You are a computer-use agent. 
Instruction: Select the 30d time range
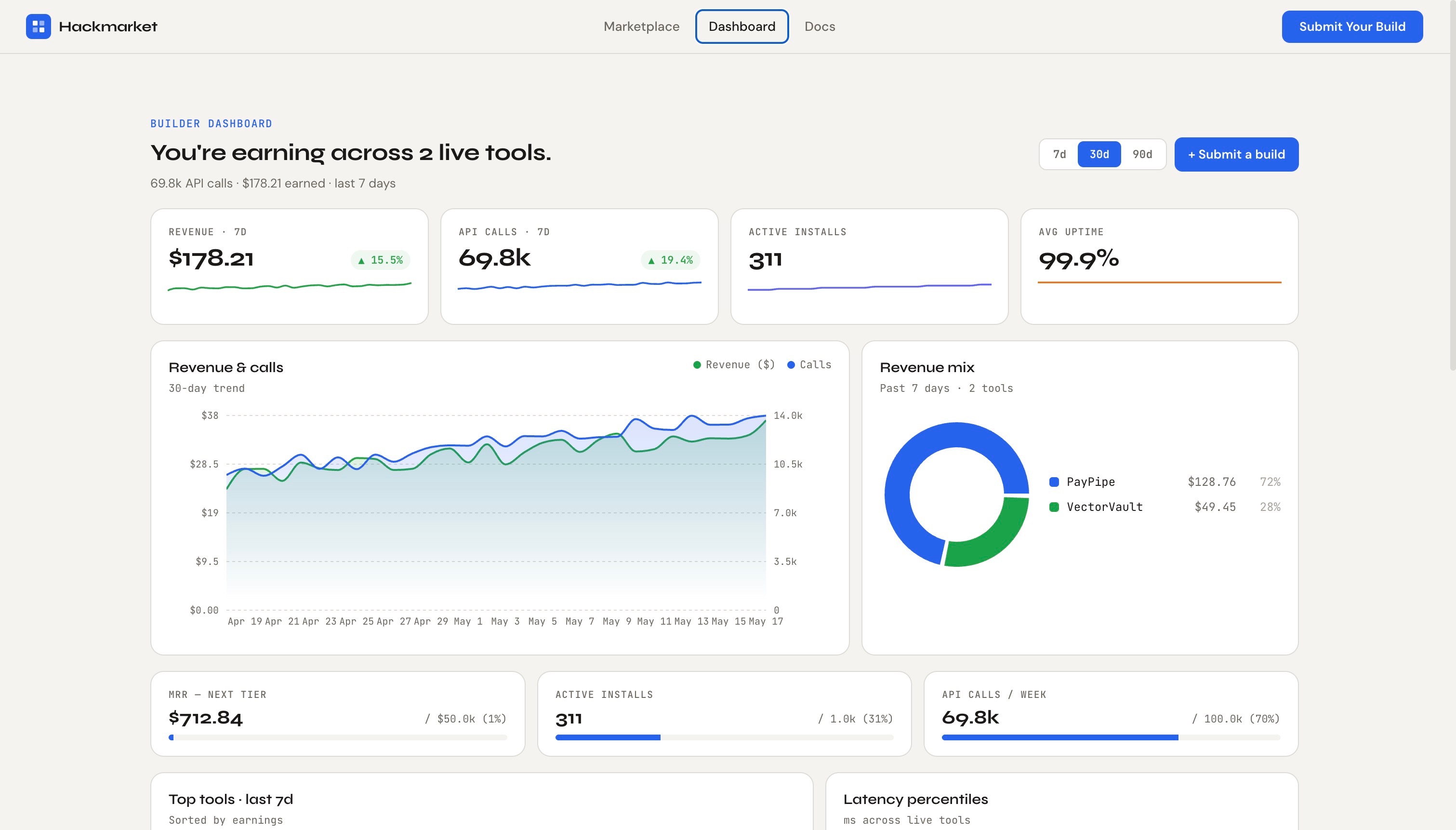(1099, 155)
